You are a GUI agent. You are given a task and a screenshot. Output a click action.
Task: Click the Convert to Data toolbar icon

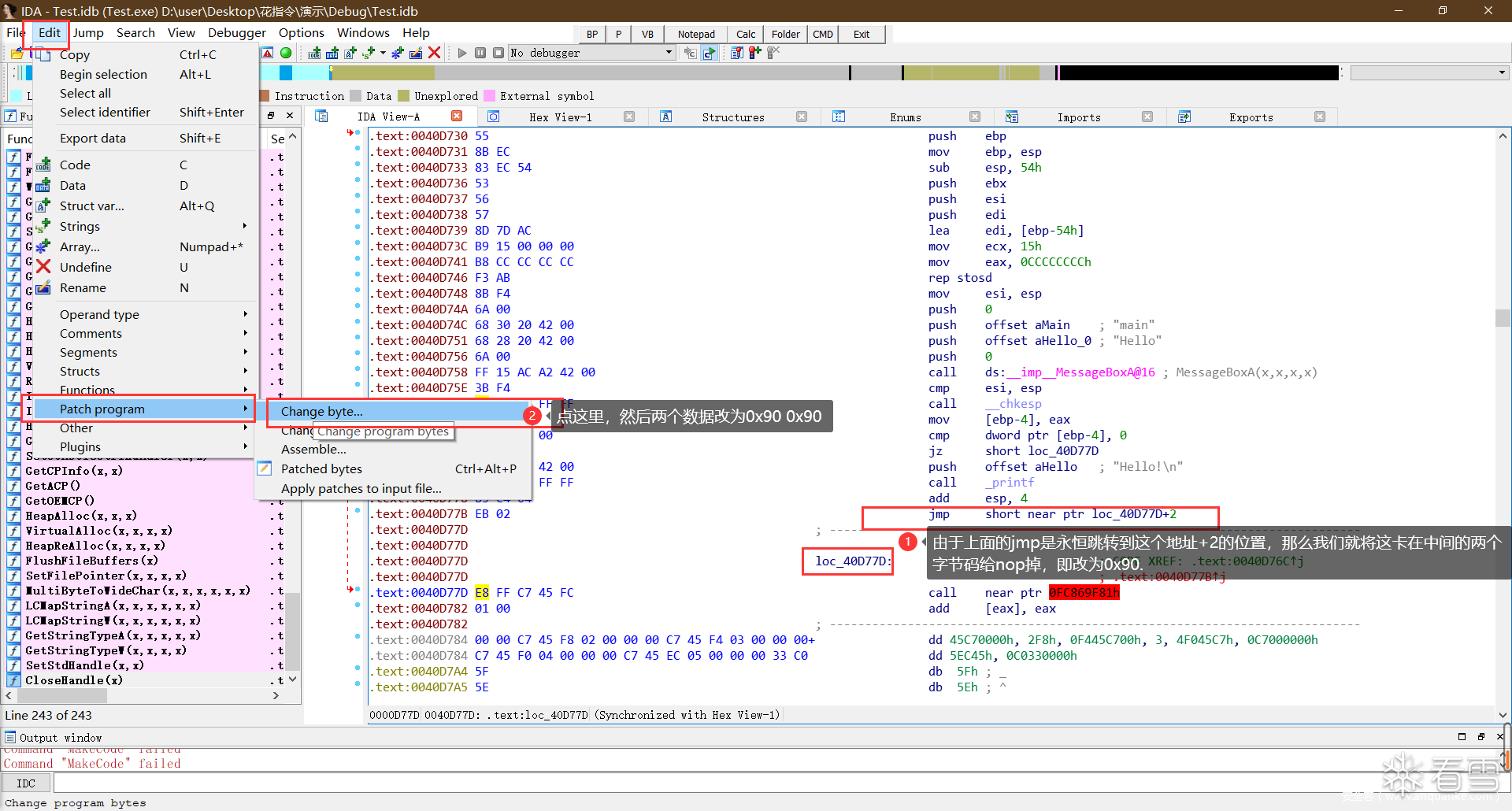tap(332, 53)
